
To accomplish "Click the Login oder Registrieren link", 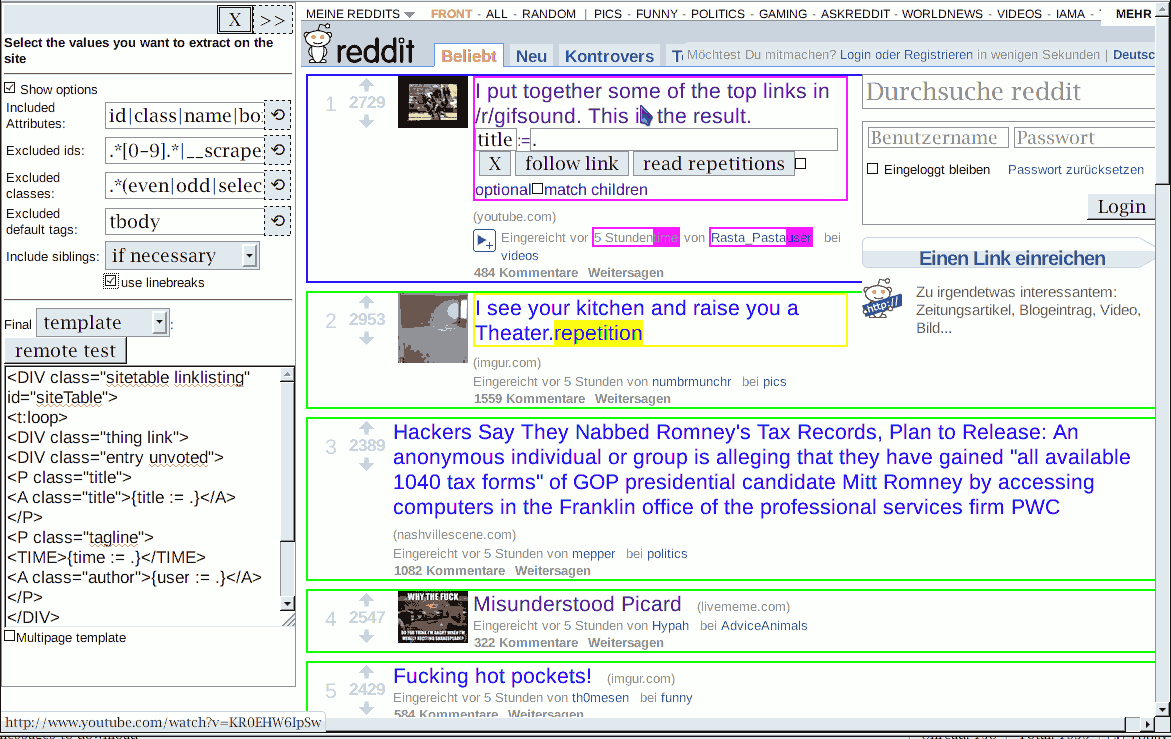I will [906, 54].
